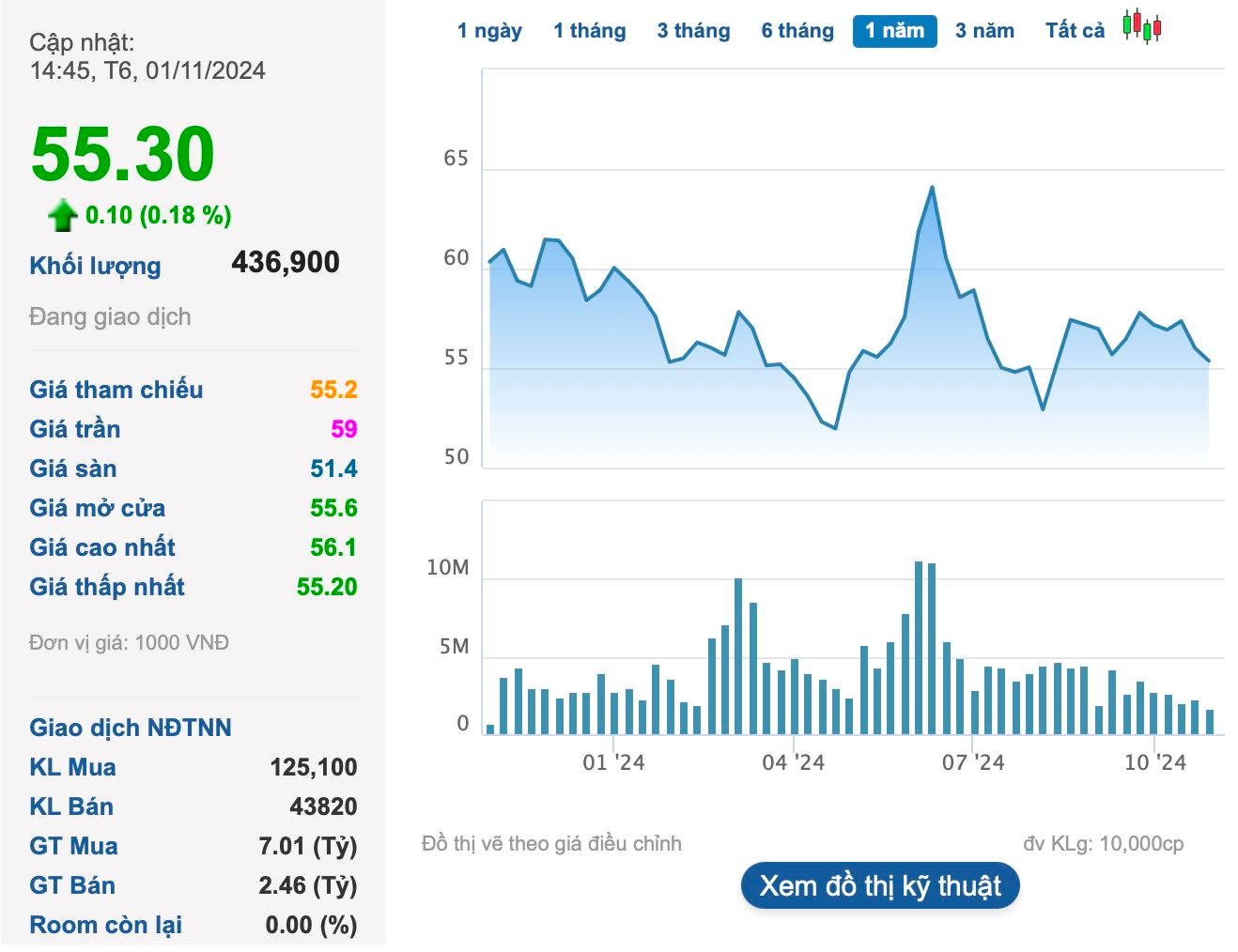Click the 07 '24 x-axis marker
1238x952 pixels.
tap(973, 762)
